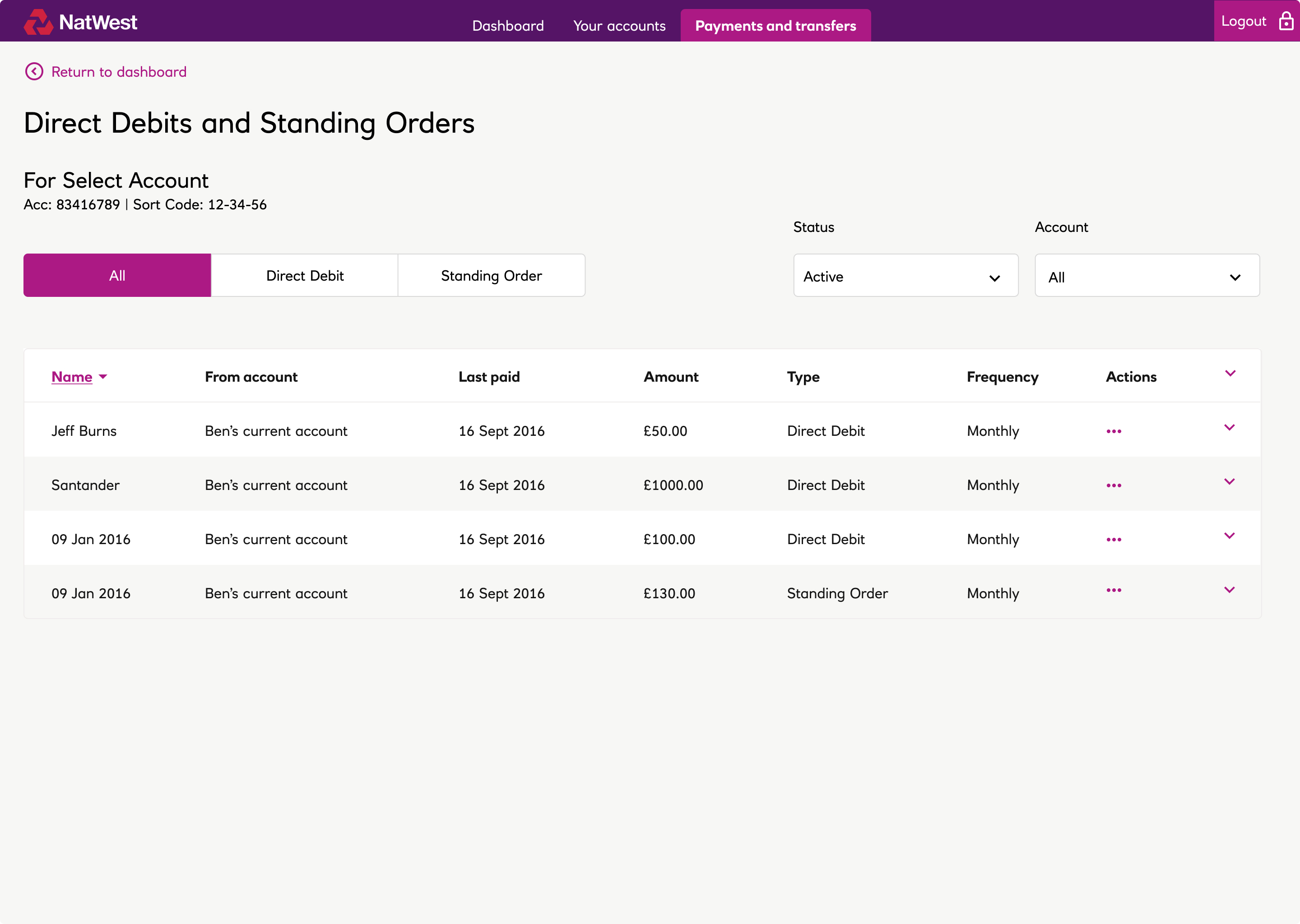This screenshot has height=924, width=1300.
Task: Expand the Santander row details
Action: click(x=1230, y=481)
